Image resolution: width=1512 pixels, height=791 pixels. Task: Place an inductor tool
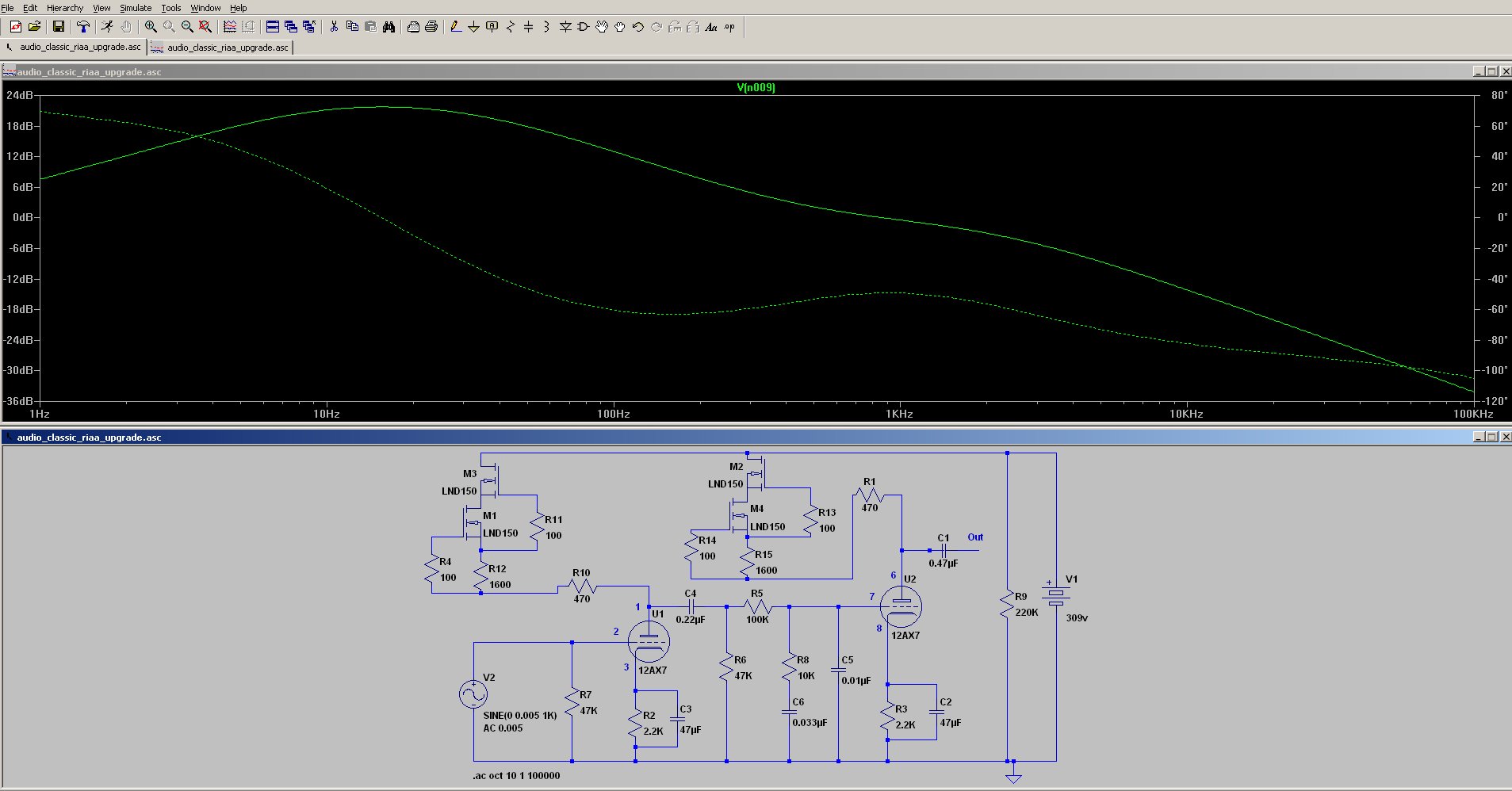546,27
